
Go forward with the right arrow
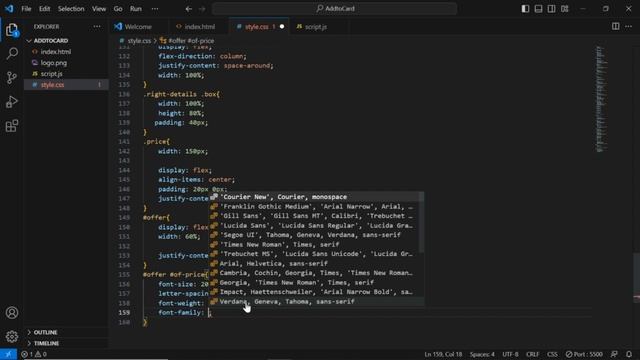point(202,9)
